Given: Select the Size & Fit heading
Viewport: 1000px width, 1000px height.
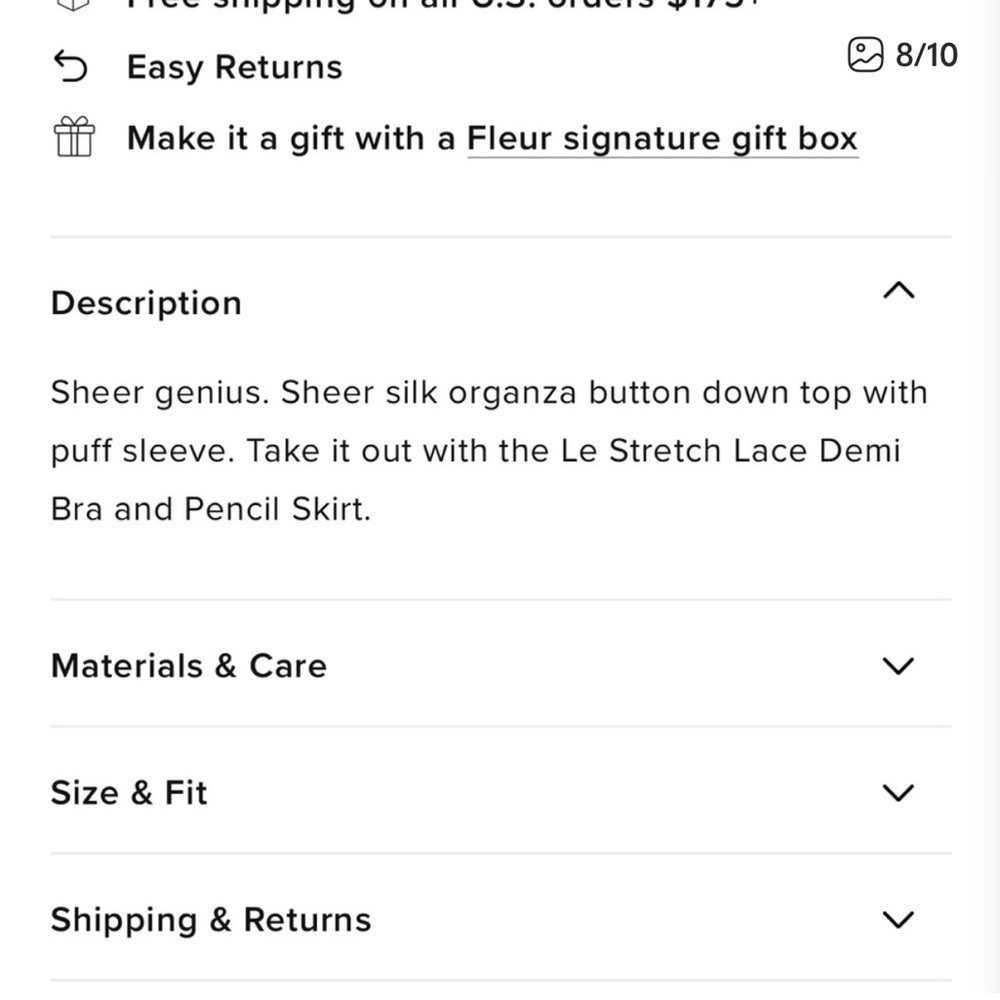Looking at the screenshot, I should [129, 793].
